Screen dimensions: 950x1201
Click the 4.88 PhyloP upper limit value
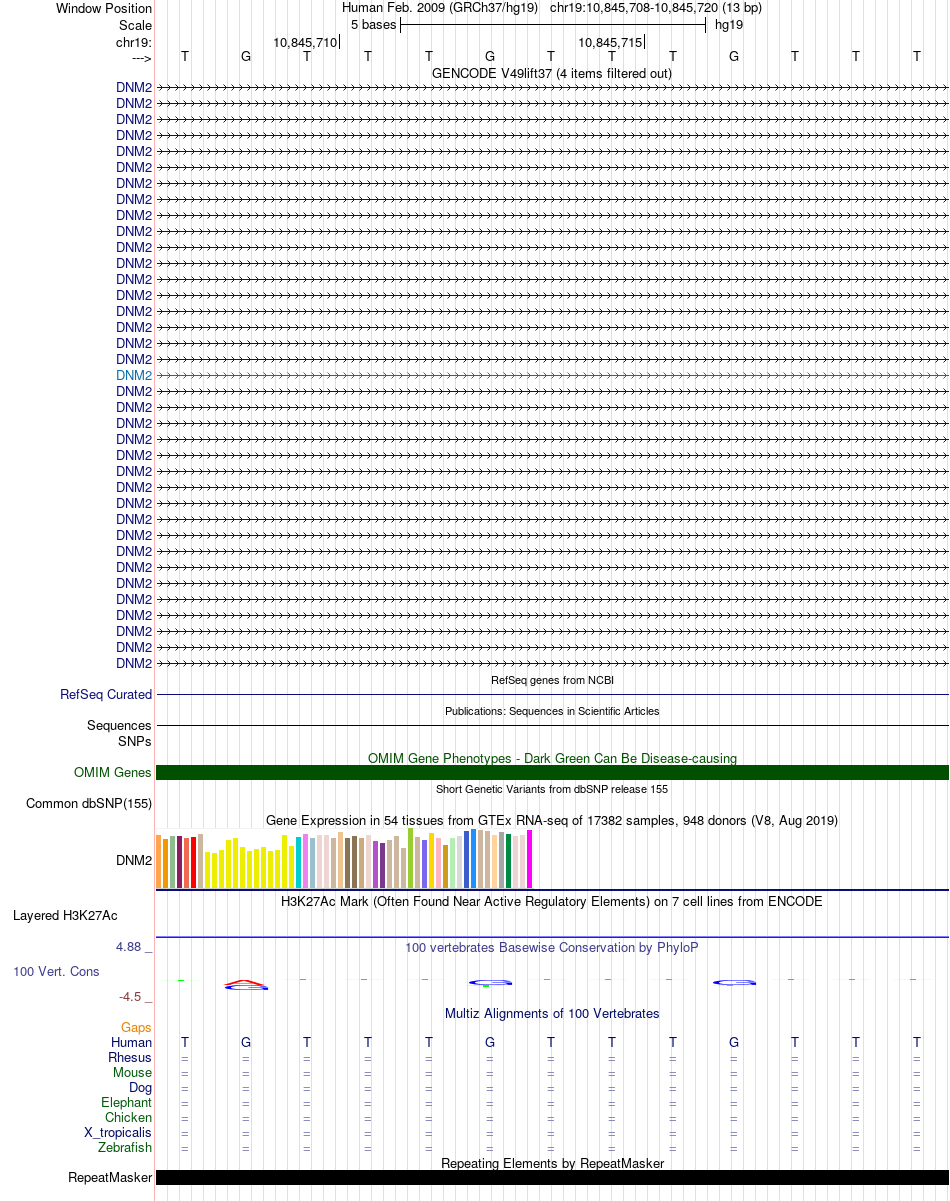click(x=134, y=947)
